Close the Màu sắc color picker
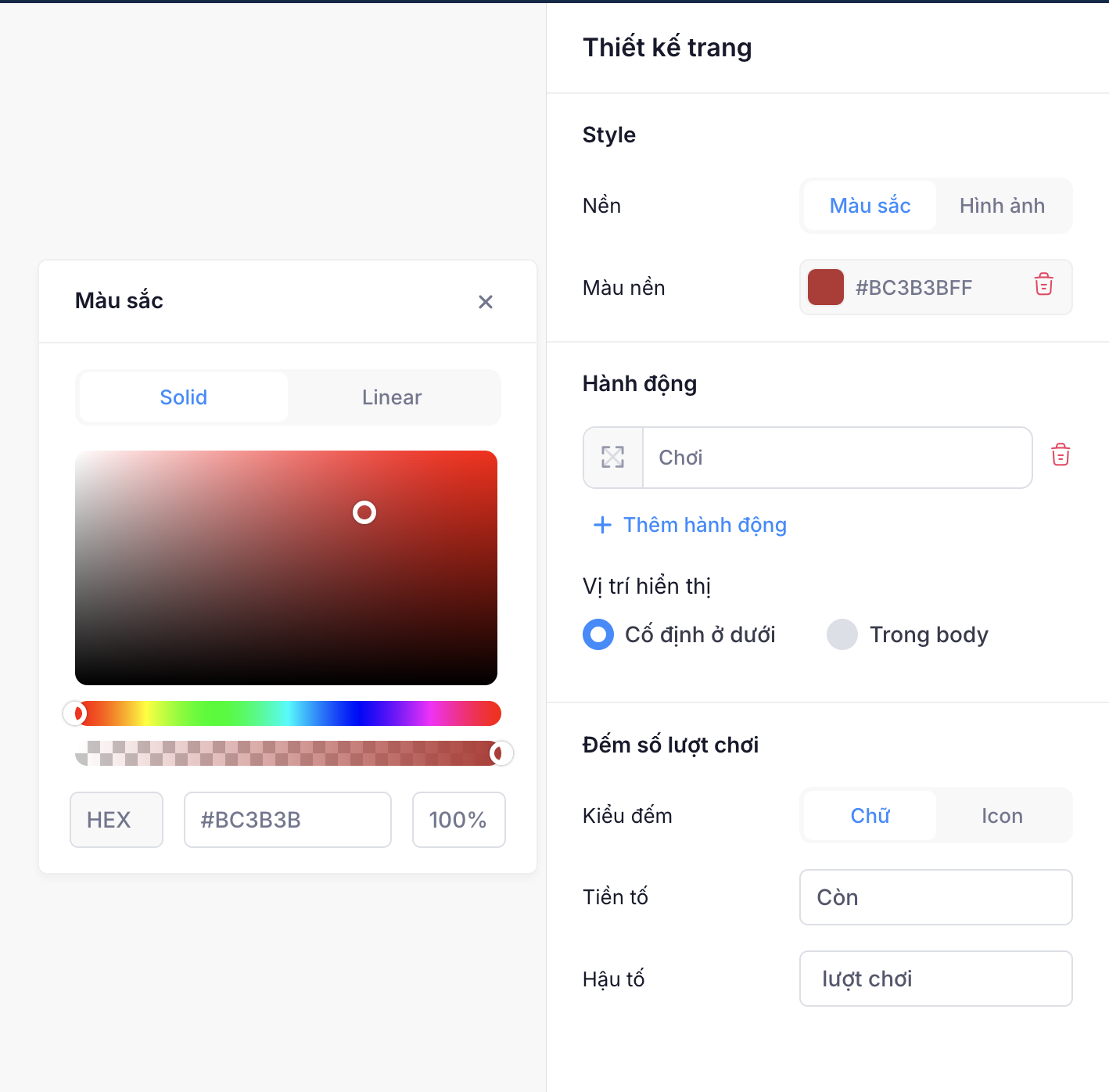The width and height of the screenshot is (1109, 1092). click(x=486, y=302)
